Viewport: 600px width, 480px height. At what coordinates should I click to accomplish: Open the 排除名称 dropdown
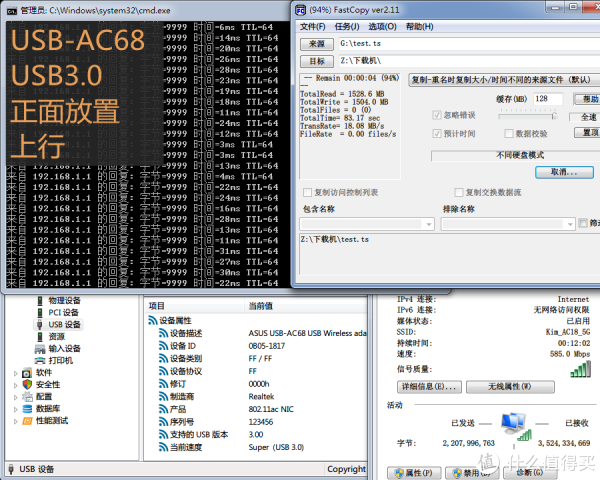[x=570, y=224]
